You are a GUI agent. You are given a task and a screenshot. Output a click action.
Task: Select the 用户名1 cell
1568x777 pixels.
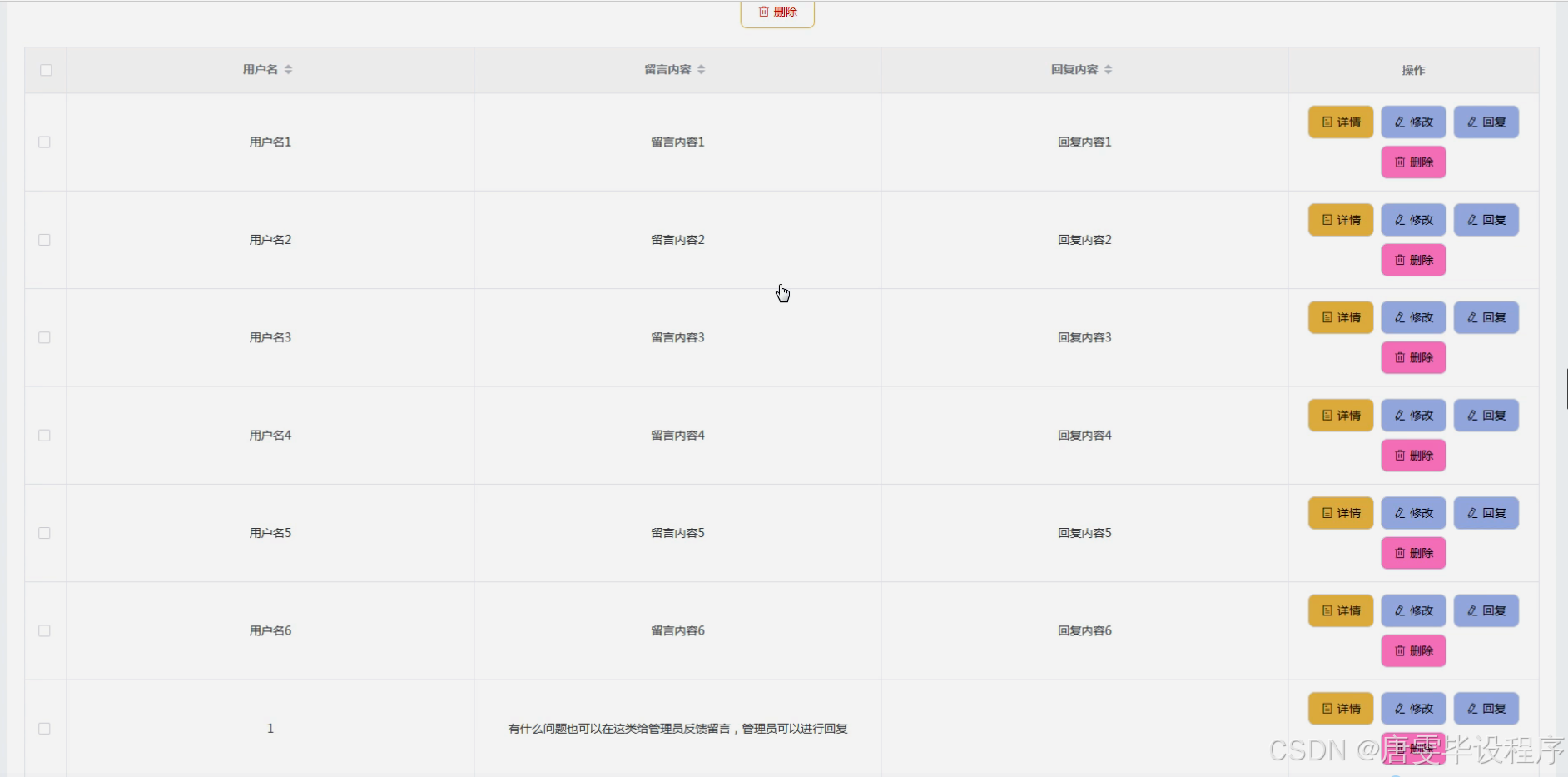[270, 142]
